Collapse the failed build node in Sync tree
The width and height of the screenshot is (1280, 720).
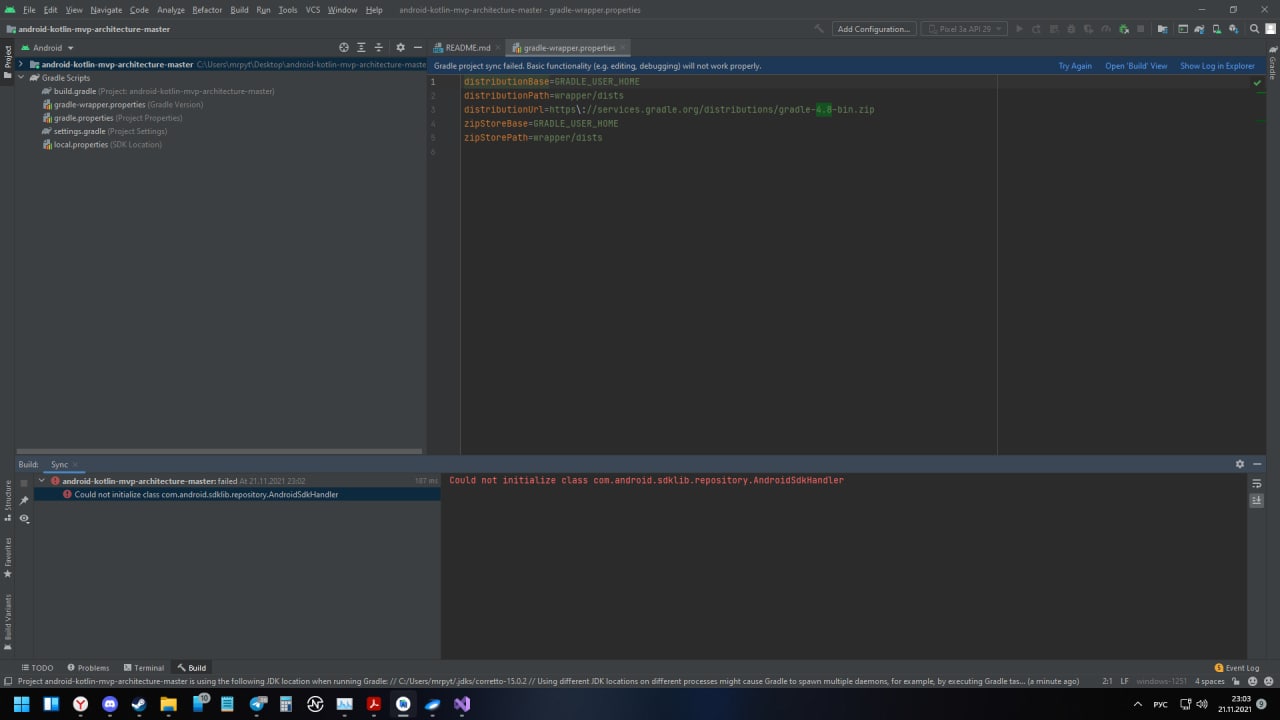pos(42,481)
